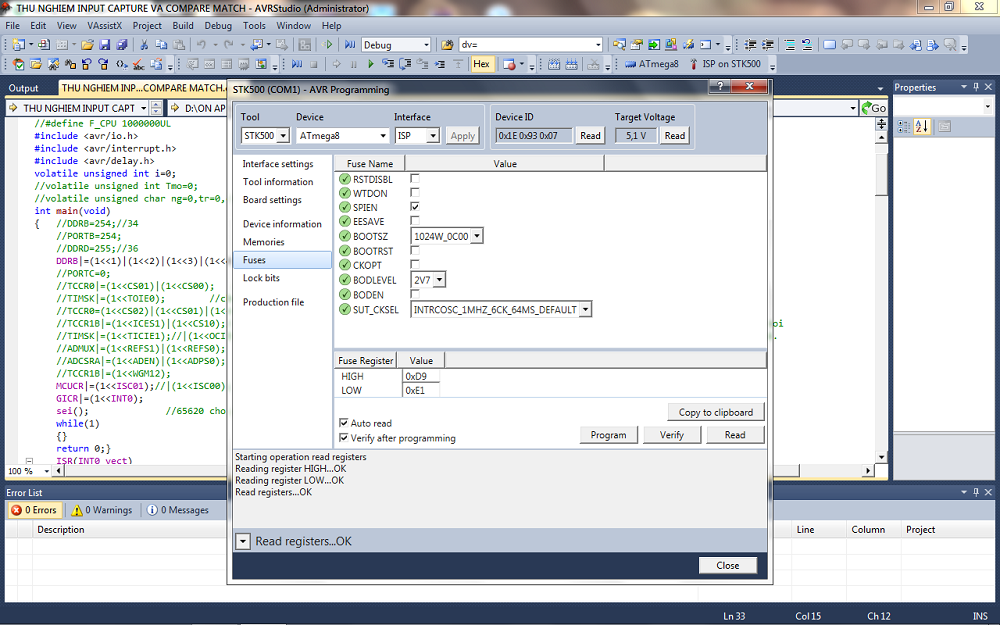Enable the EESAVE fuse checkbox

click(415, 221)
